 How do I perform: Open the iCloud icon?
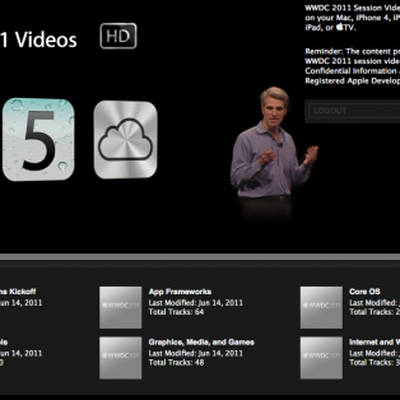pos(125,139)
